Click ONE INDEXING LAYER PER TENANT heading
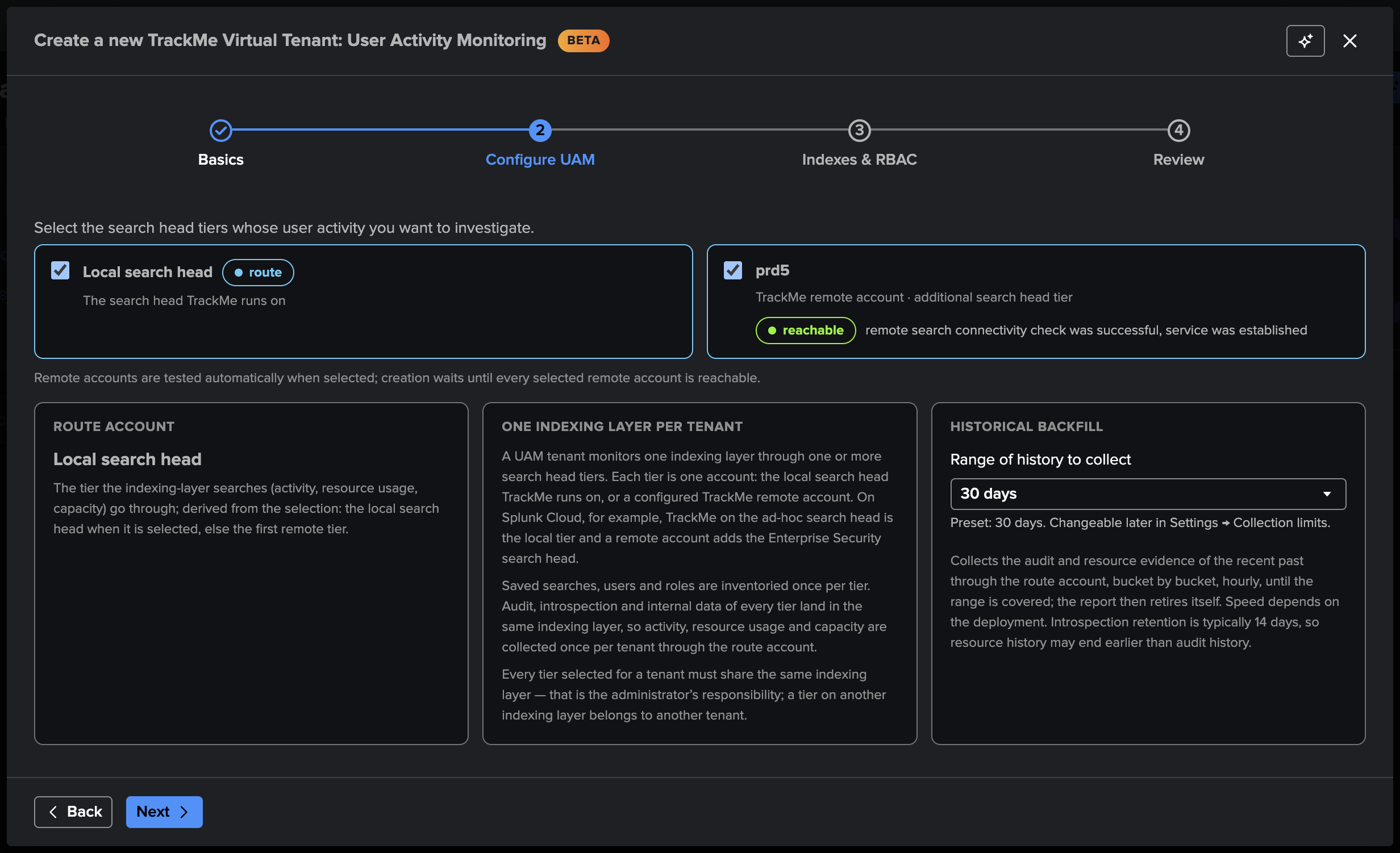 click(x=622, y=427)
